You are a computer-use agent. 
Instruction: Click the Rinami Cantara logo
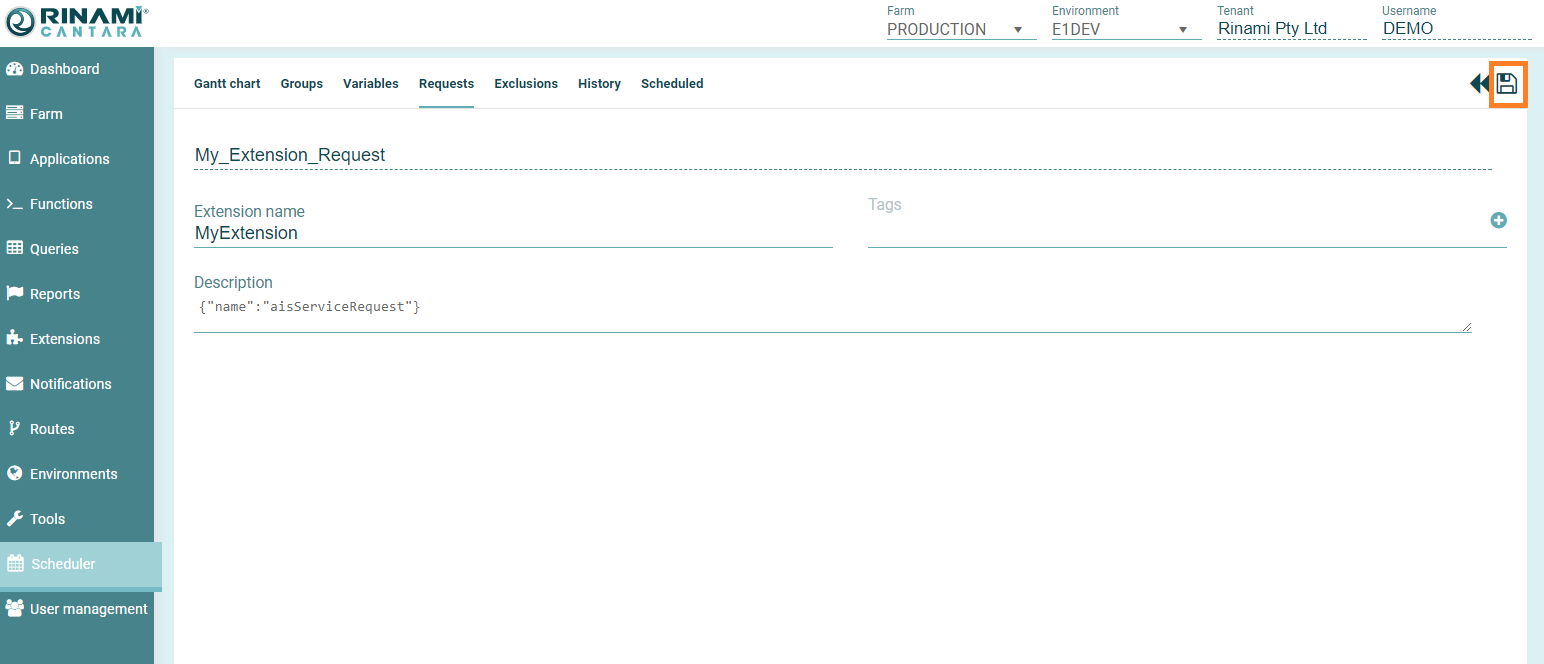coord(77,22)
